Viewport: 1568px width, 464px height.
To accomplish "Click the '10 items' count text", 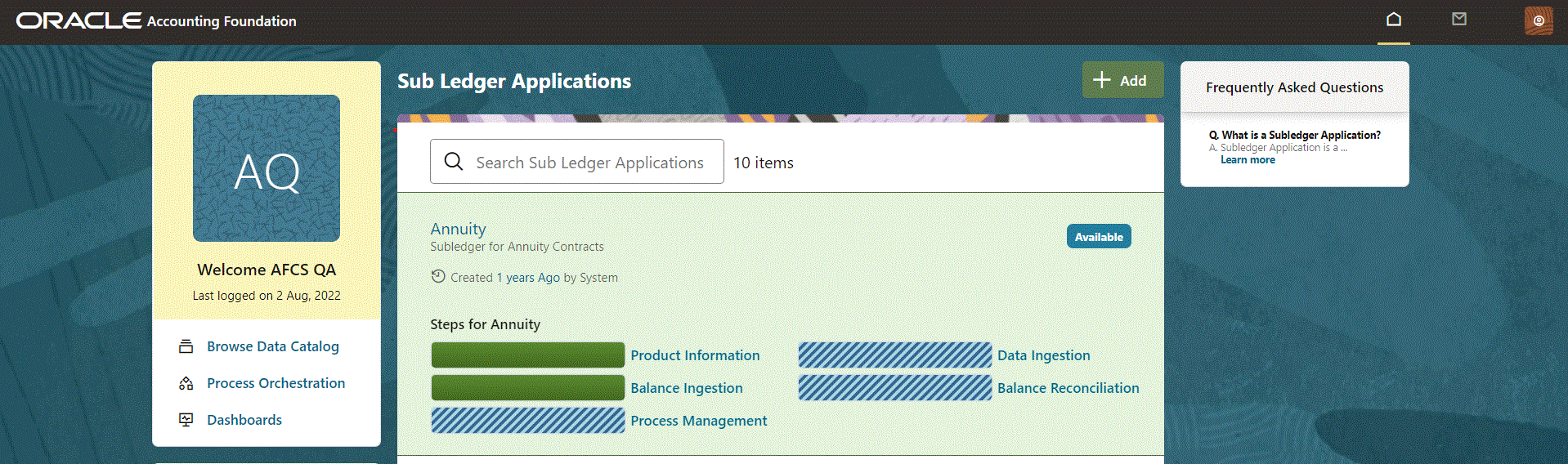I will (x=764, y=163).
